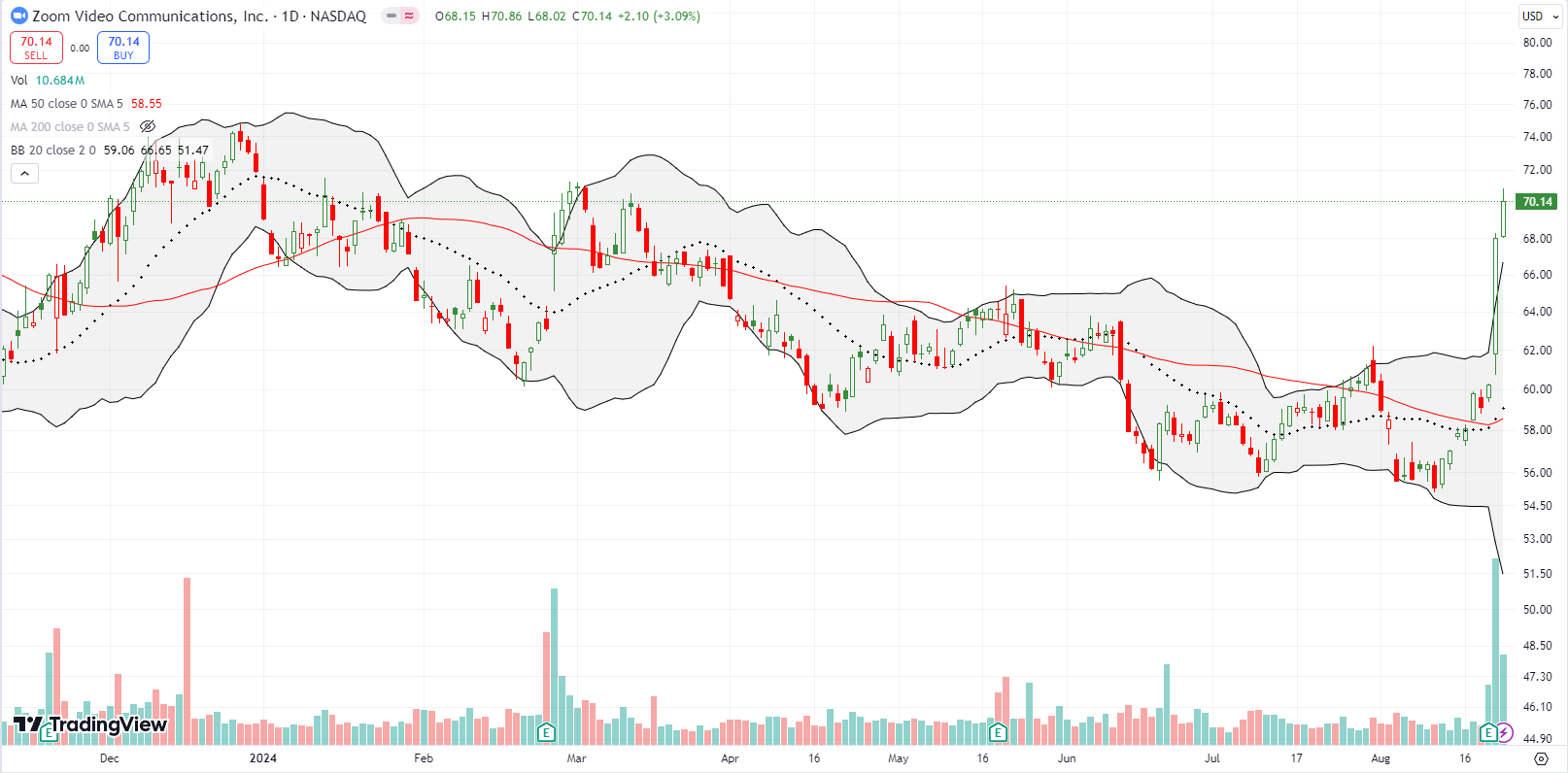
Task: Click the Aug label on time axis
Action: (x=1381, y=758)
